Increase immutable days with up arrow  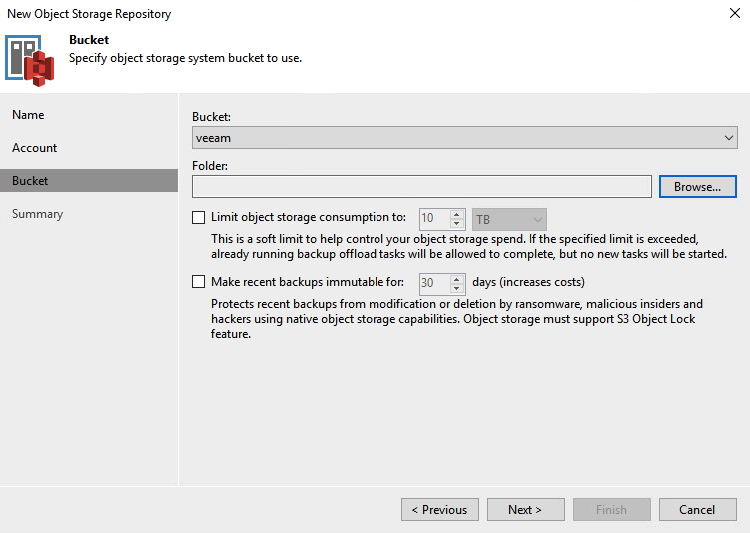(x=457, y=279)
